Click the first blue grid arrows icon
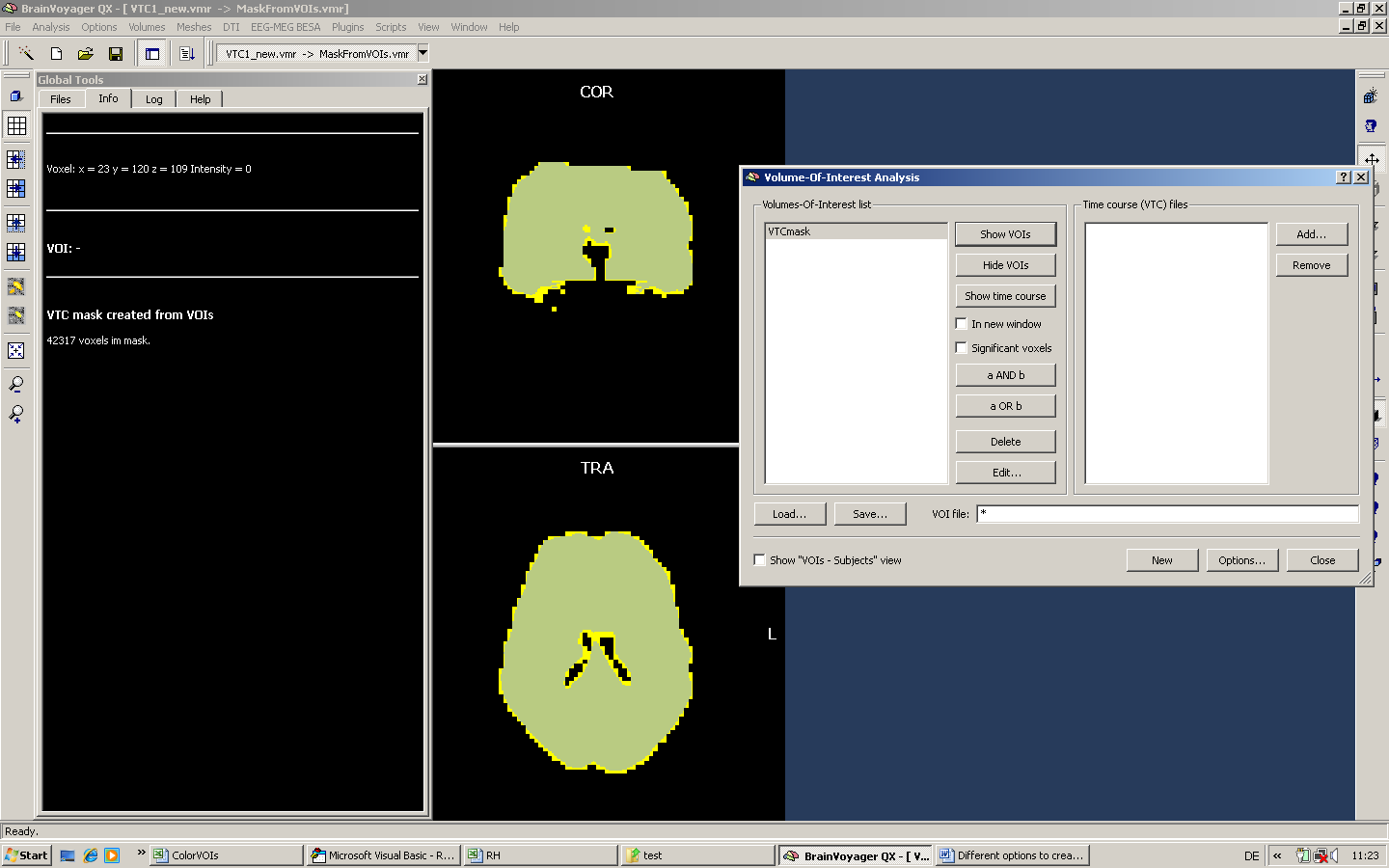Viewport: 1389px width, 868px height. pos(16,160)
